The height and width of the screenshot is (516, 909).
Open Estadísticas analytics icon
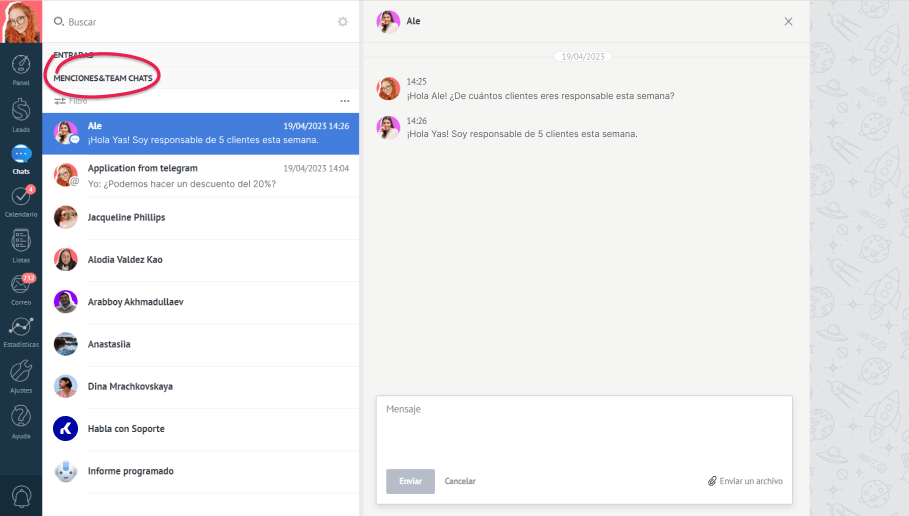click(x=21, y=330)
